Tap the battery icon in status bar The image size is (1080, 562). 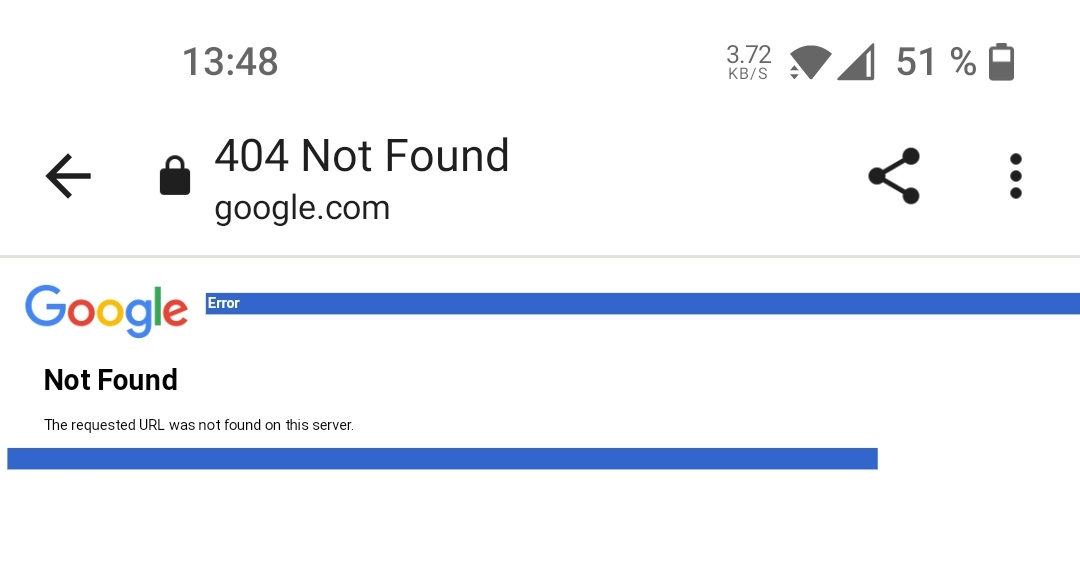point(1001,62)
